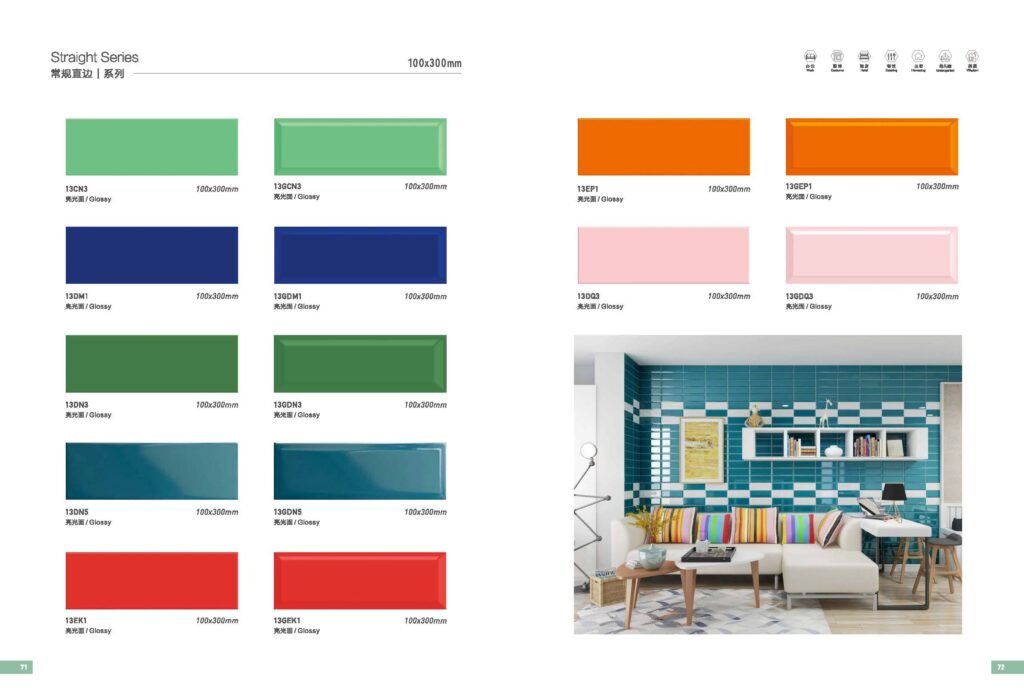Select the light green 13CN3 tile swatch
Viewport: 1024px width, 695px height.
[152, 146]
